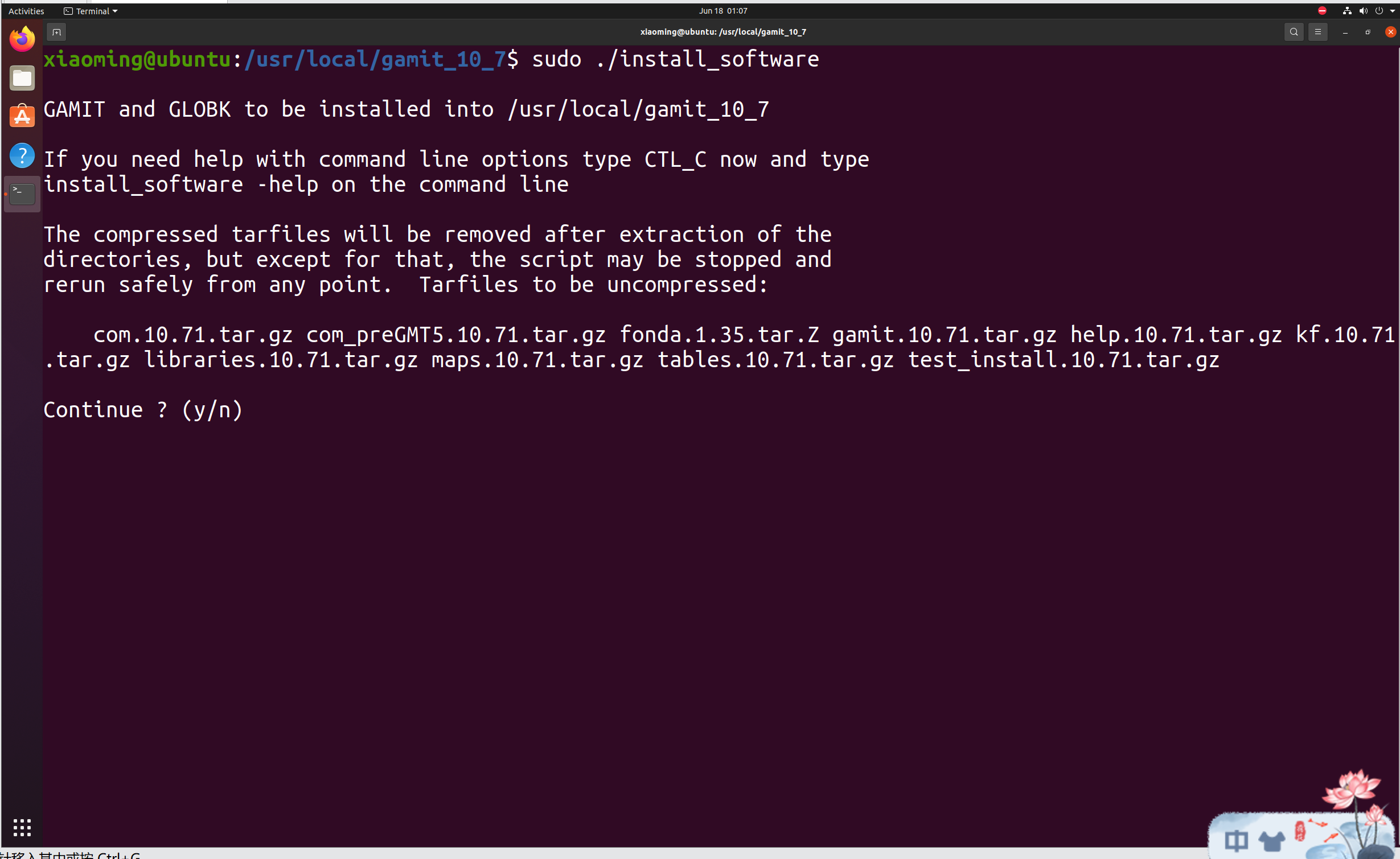Click the Jun 18 clock in top bar
The width and height of the screenshot is (1400, 859).
tap(722, 11)
